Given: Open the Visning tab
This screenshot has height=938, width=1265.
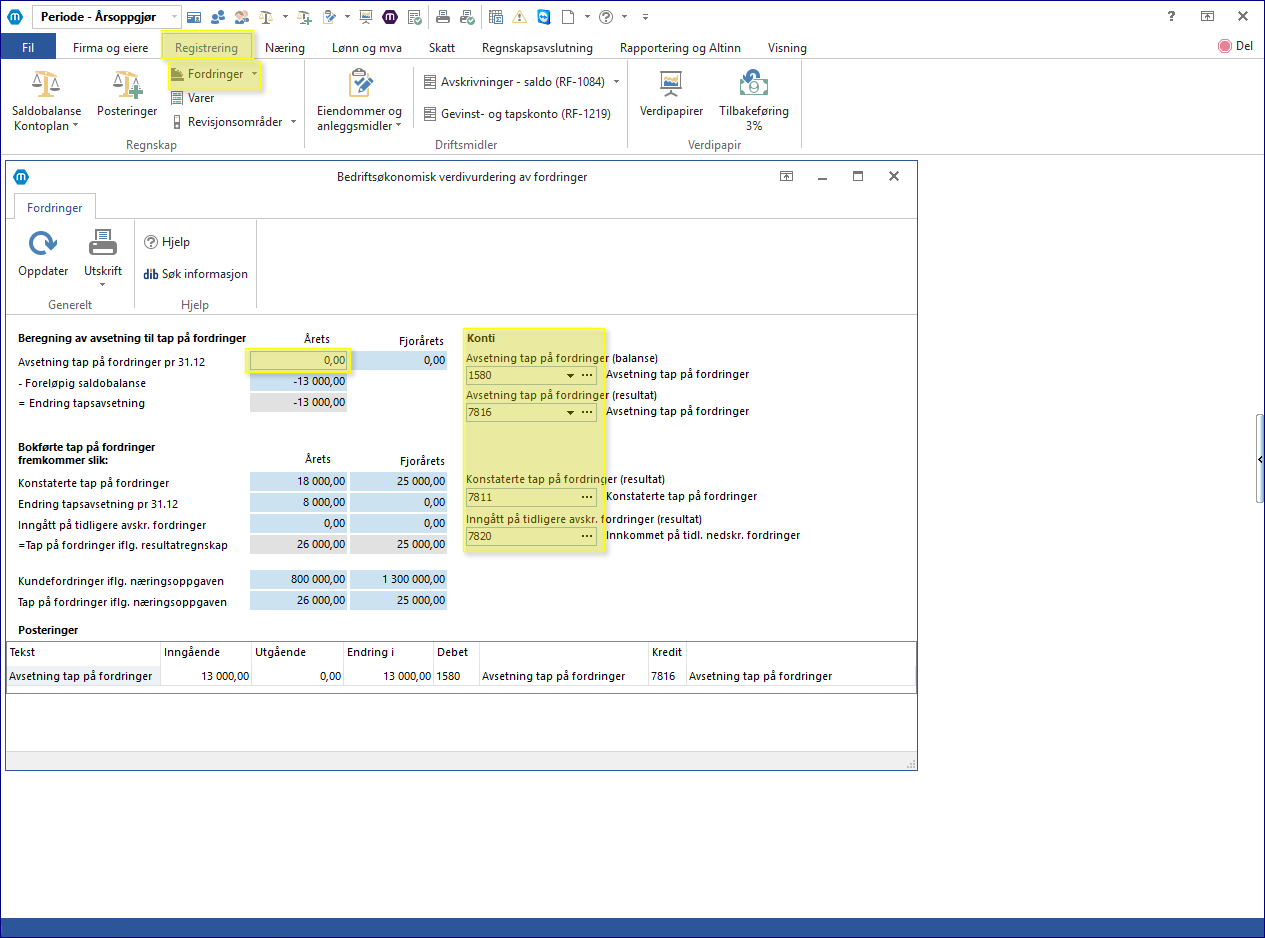Looking at the screenshot, I should pyautogui.click(x=787, y=47).
